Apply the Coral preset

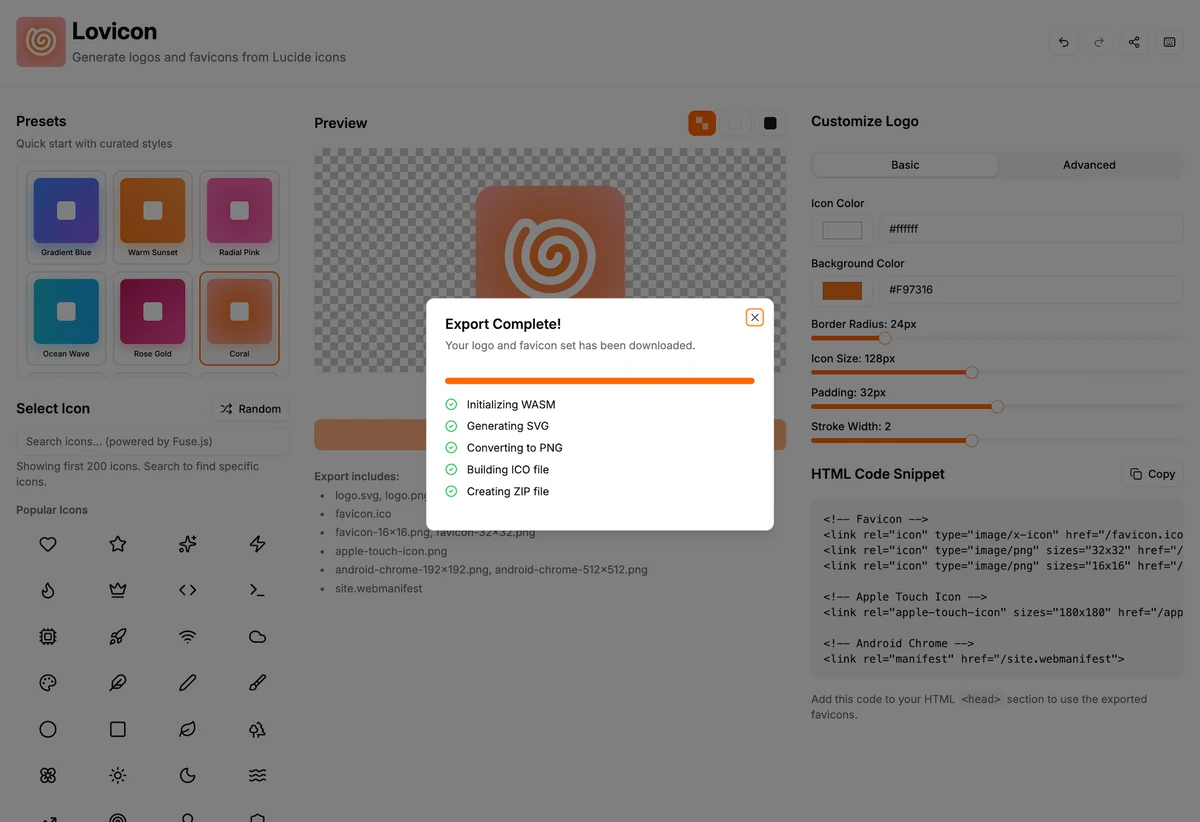(x=239, y=318)
